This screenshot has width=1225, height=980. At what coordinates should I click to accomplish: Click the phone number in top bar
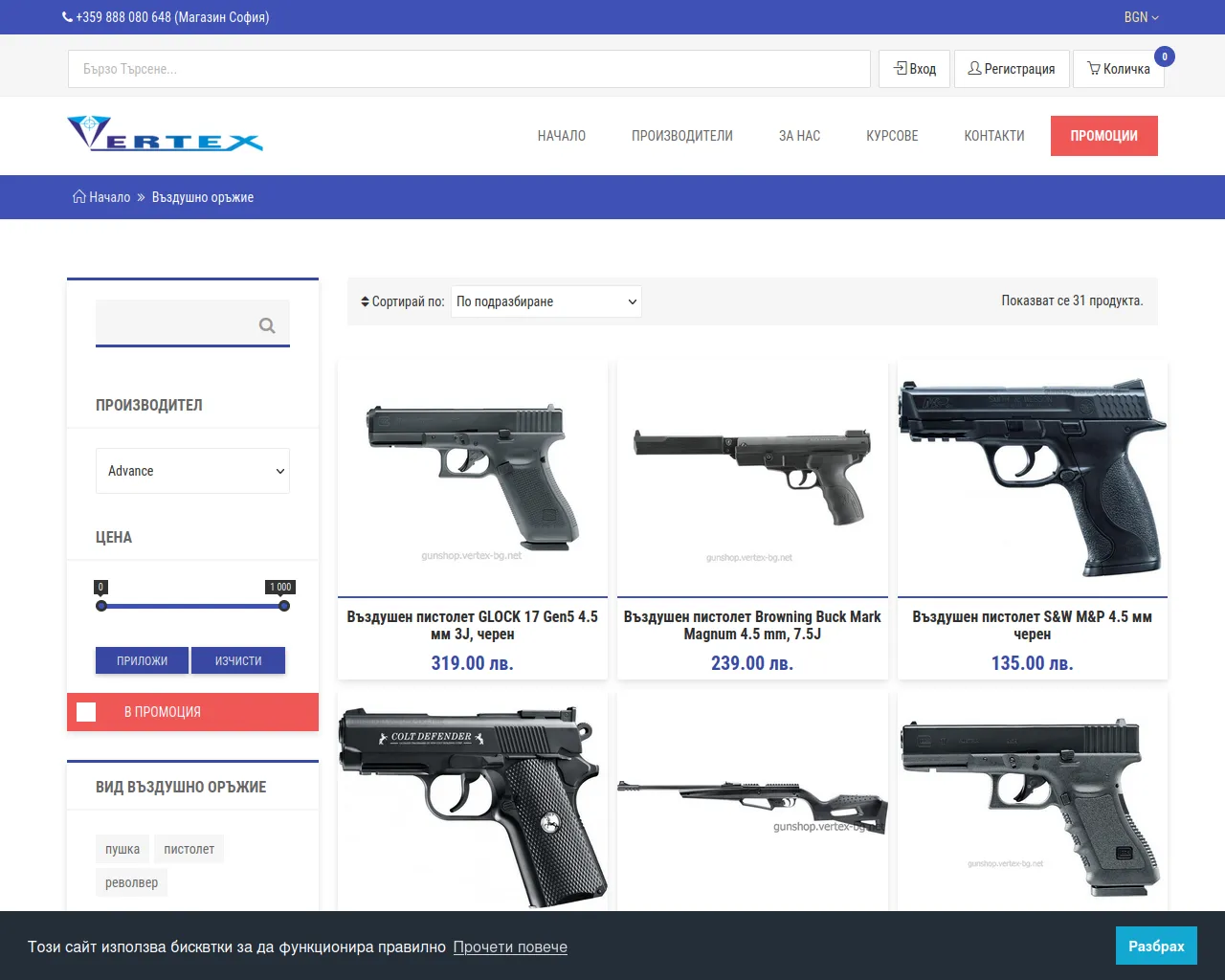165,17
